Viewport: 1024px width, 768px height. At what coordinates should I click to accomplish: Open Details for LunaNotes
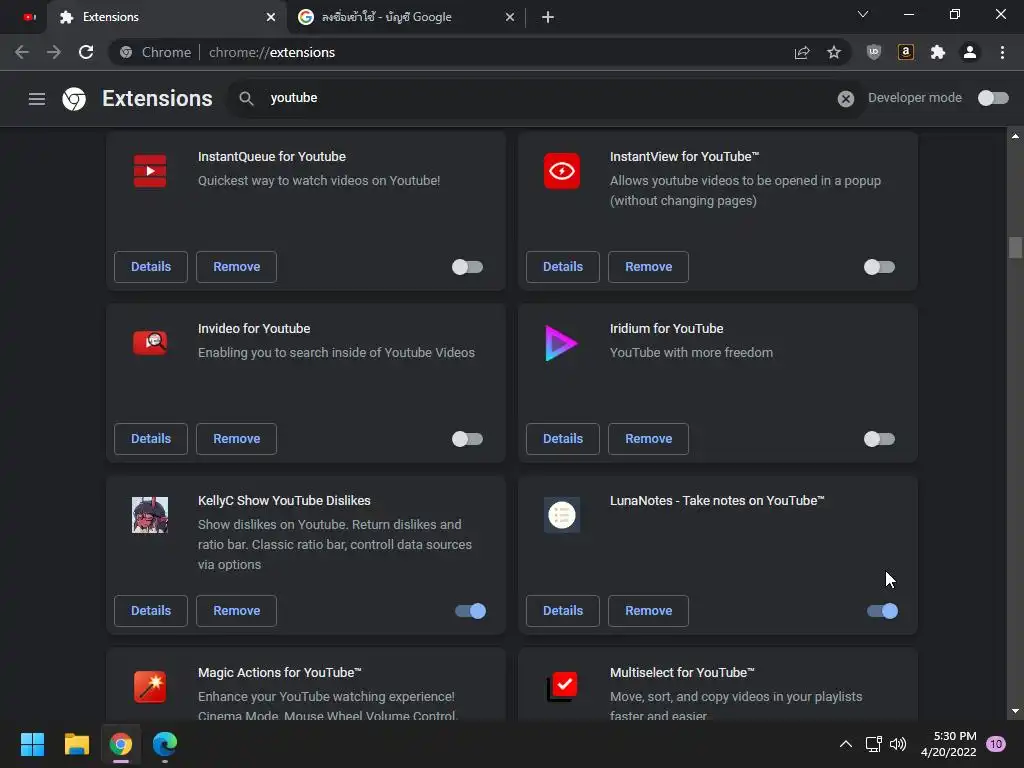click(563, 611)
